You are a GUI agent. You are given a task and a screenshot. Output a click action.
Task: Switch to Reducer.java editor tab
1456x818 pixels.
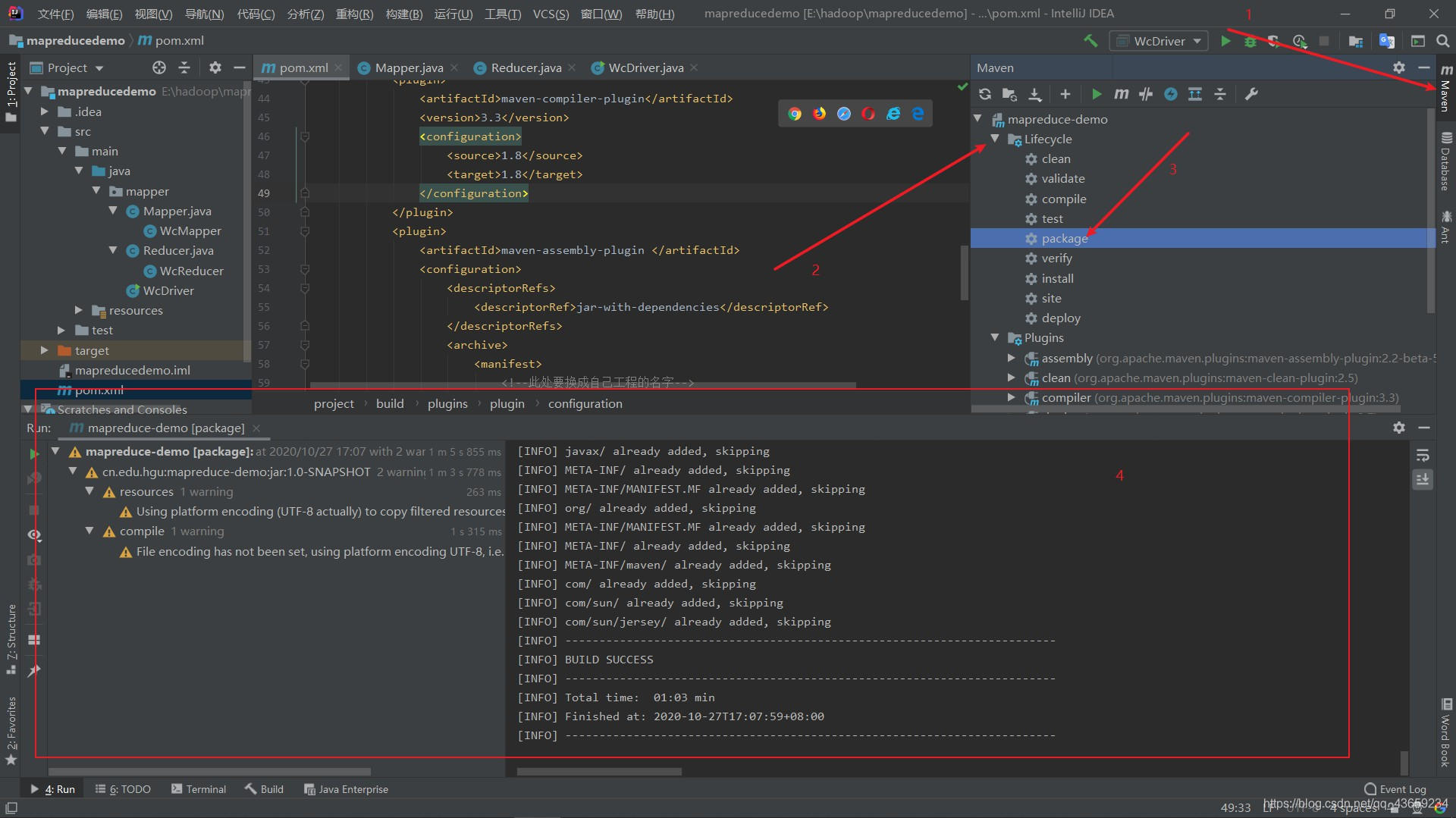pyautogui.click(x=526, y=67)
